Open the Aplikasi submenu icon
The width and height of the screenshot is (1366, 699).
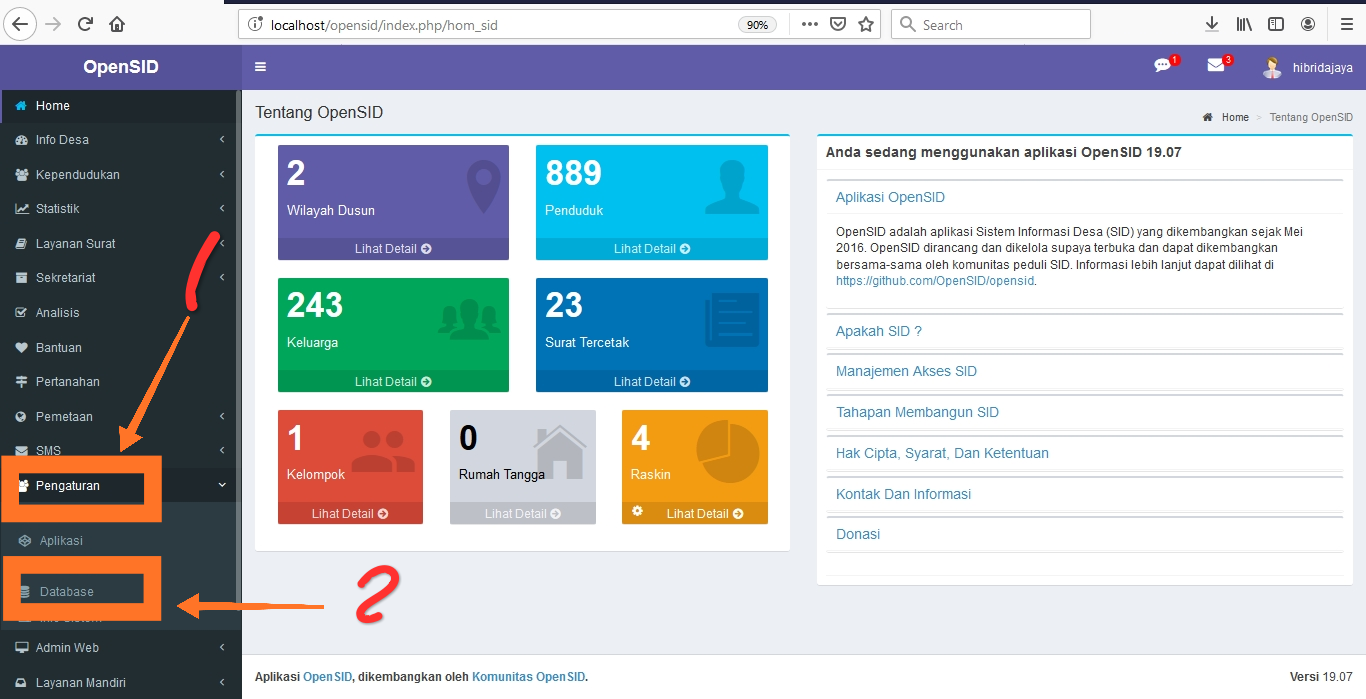click(x=25, y=541)
